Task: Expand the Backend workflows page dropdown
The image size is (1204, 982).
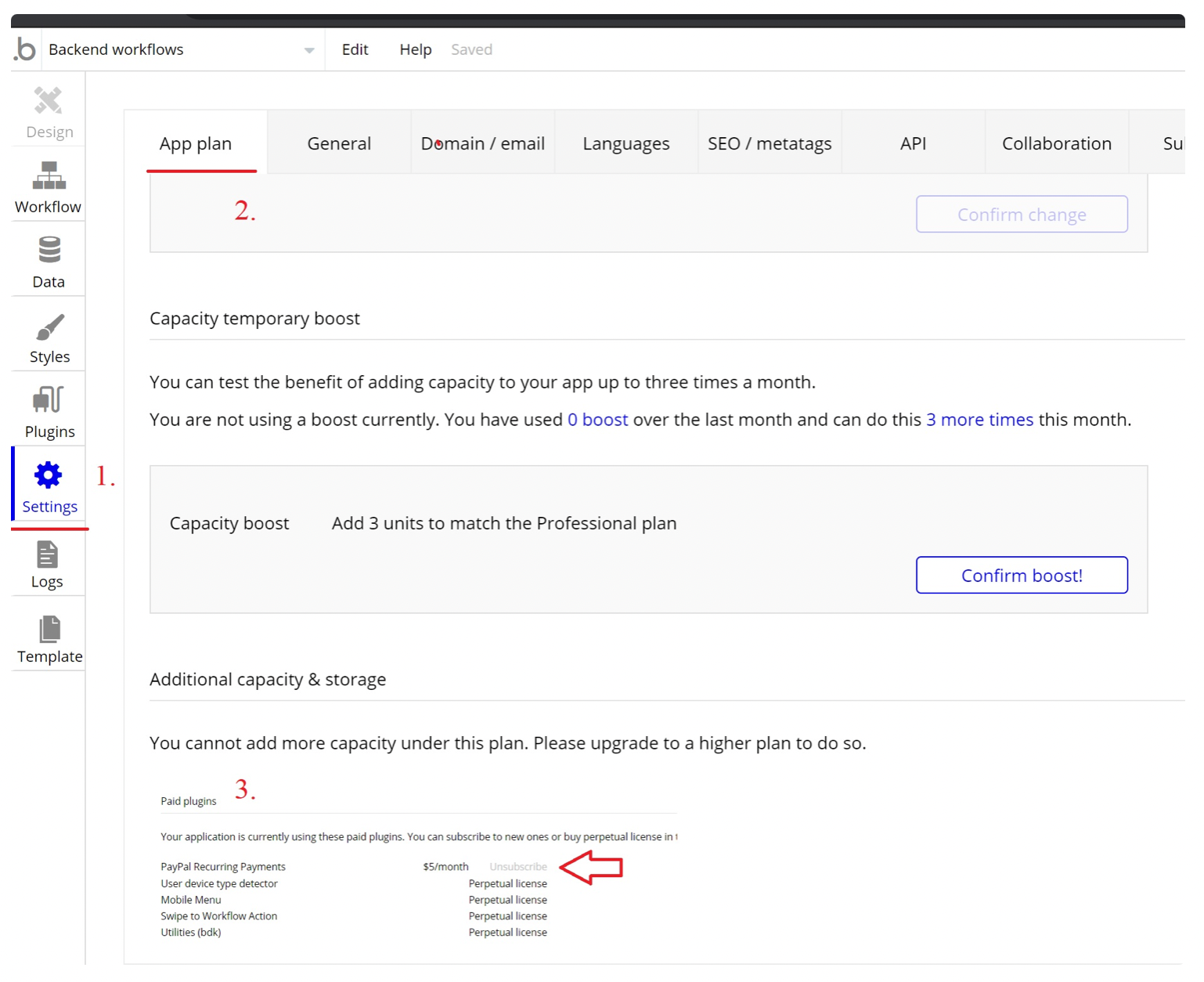Action: (x=309, y=50)
